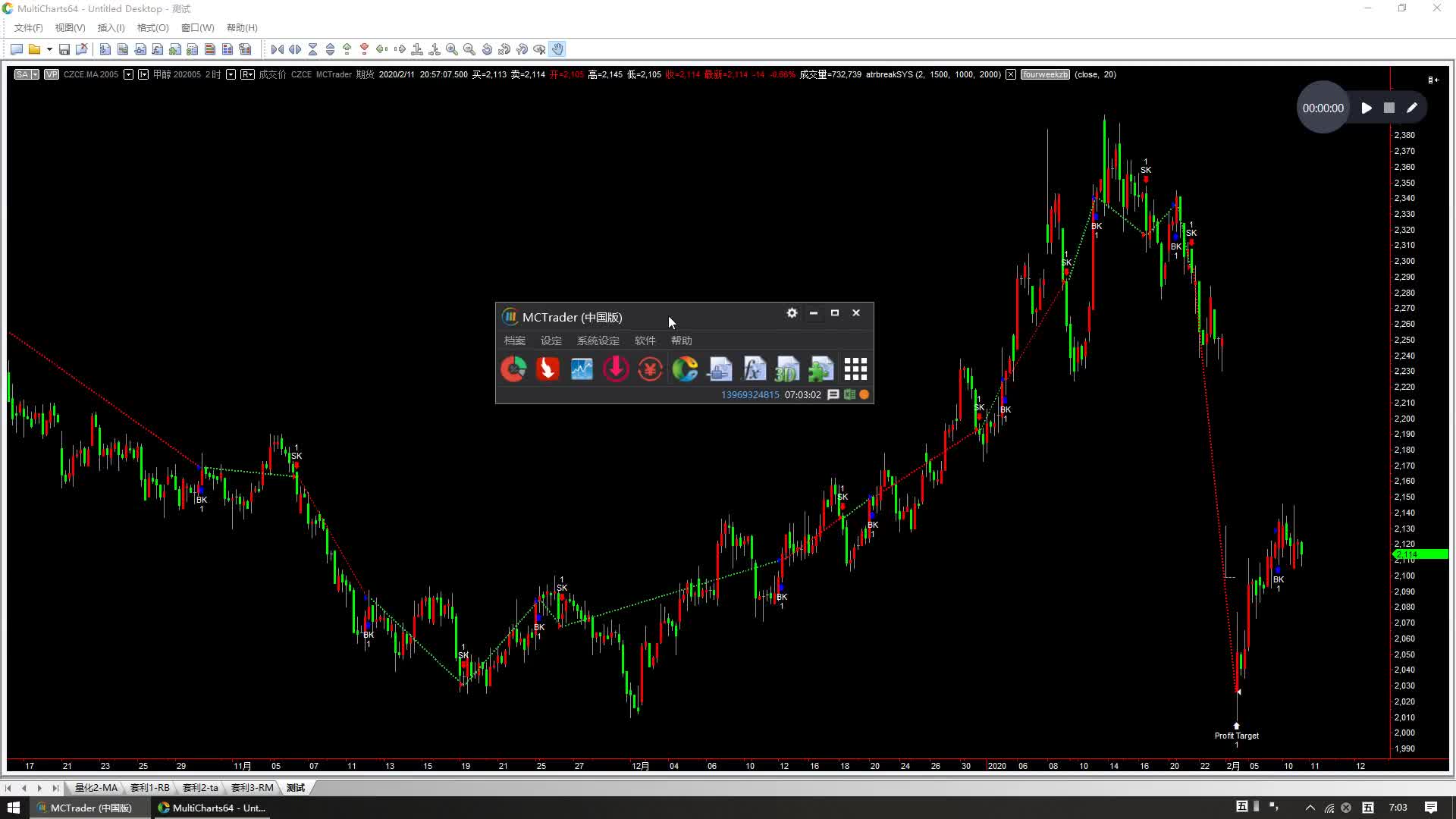Stop recording with the square button
This screenshot has width=1456, height=819.
coord(1389,108)
